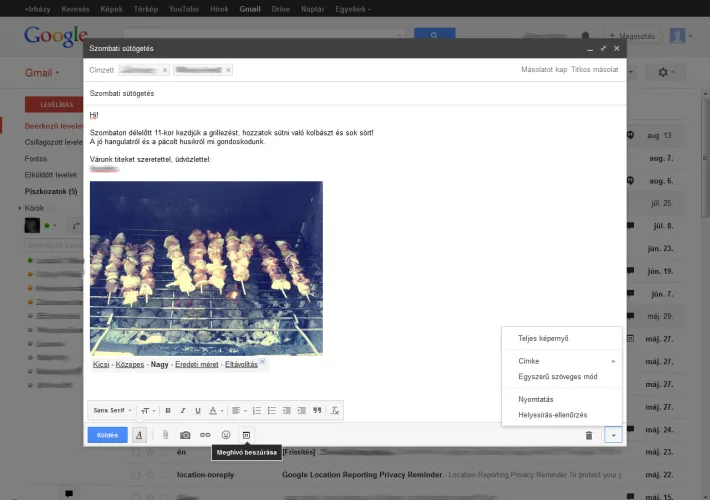Remove formatting with the Tx icon

(x=335, y=410)
